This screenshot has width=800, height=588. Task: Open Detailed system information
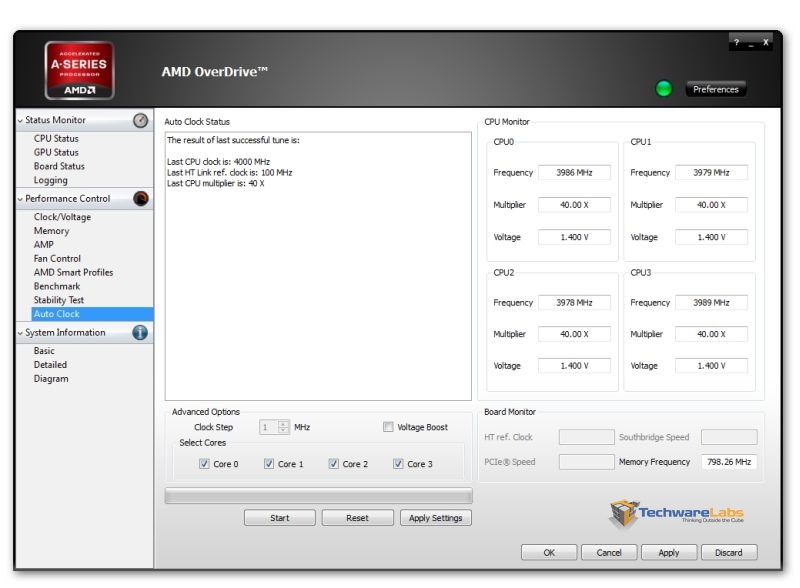tap(50, 364)
